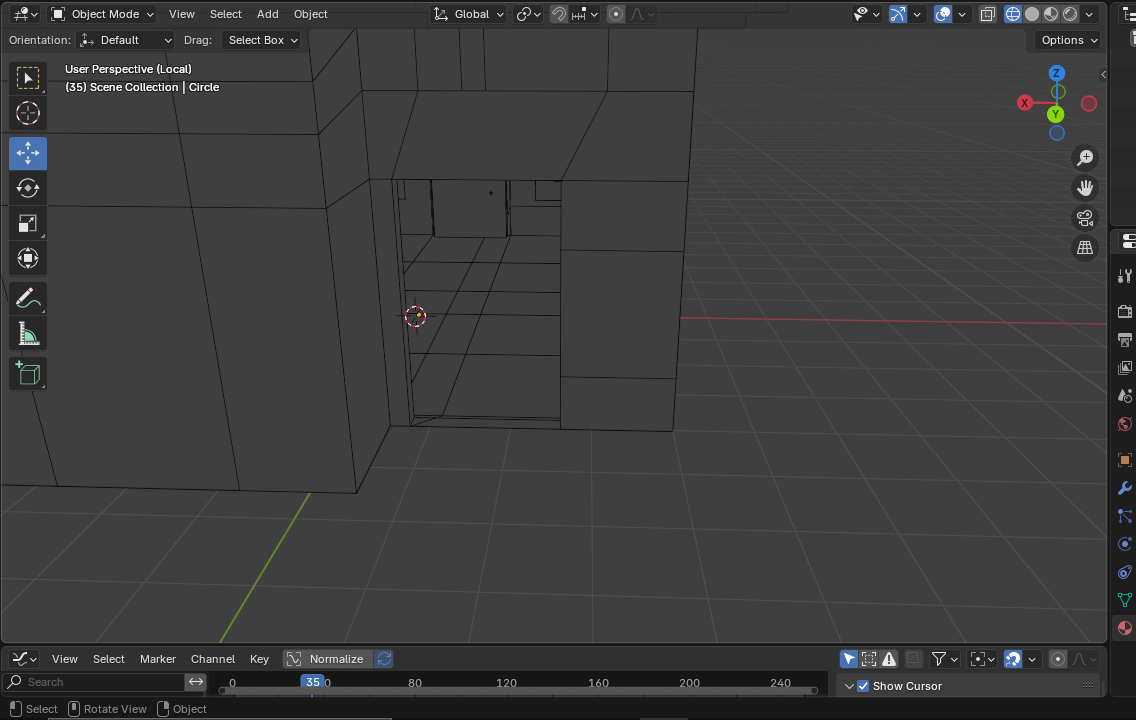Toggle proportional editing in 3D viewport

click(x=616, y=14)
